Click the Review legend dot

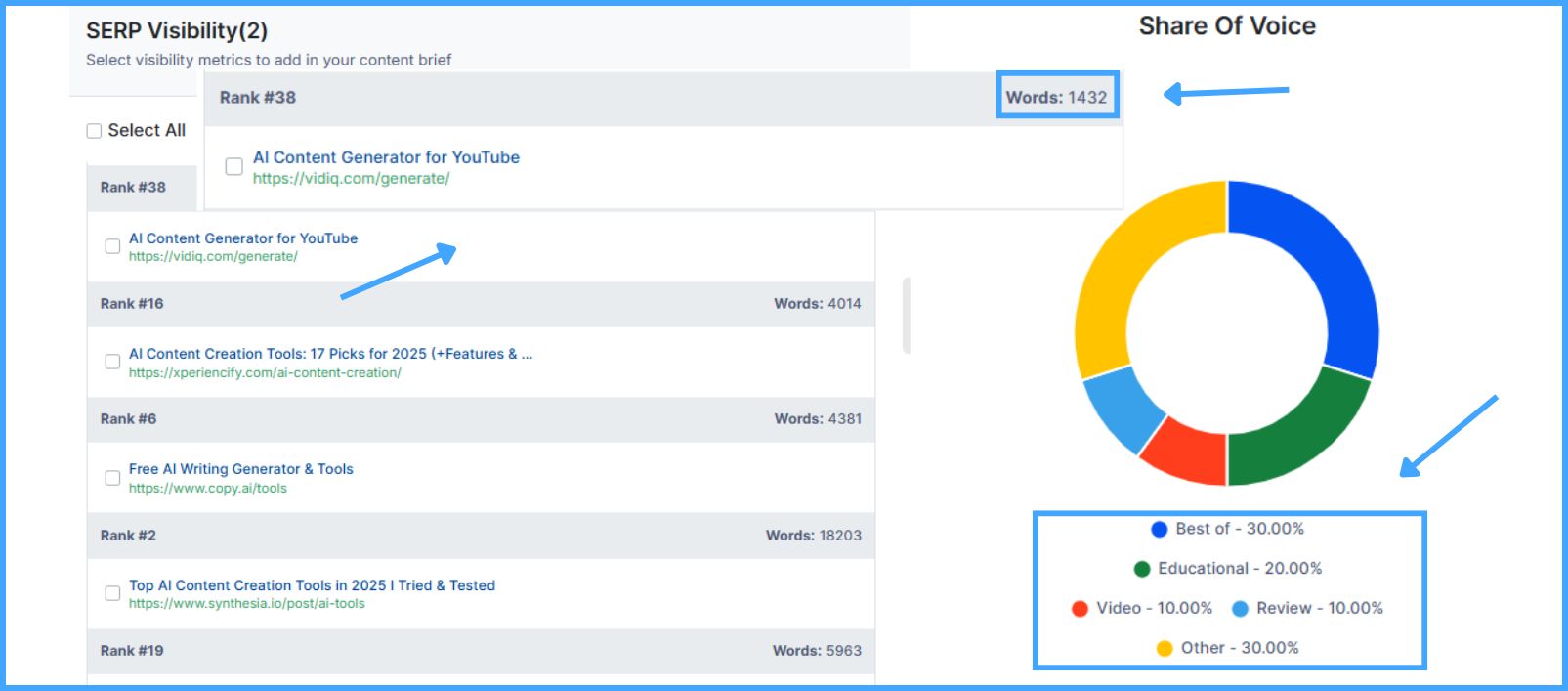pyautogui.click(x=1240, y=609)
